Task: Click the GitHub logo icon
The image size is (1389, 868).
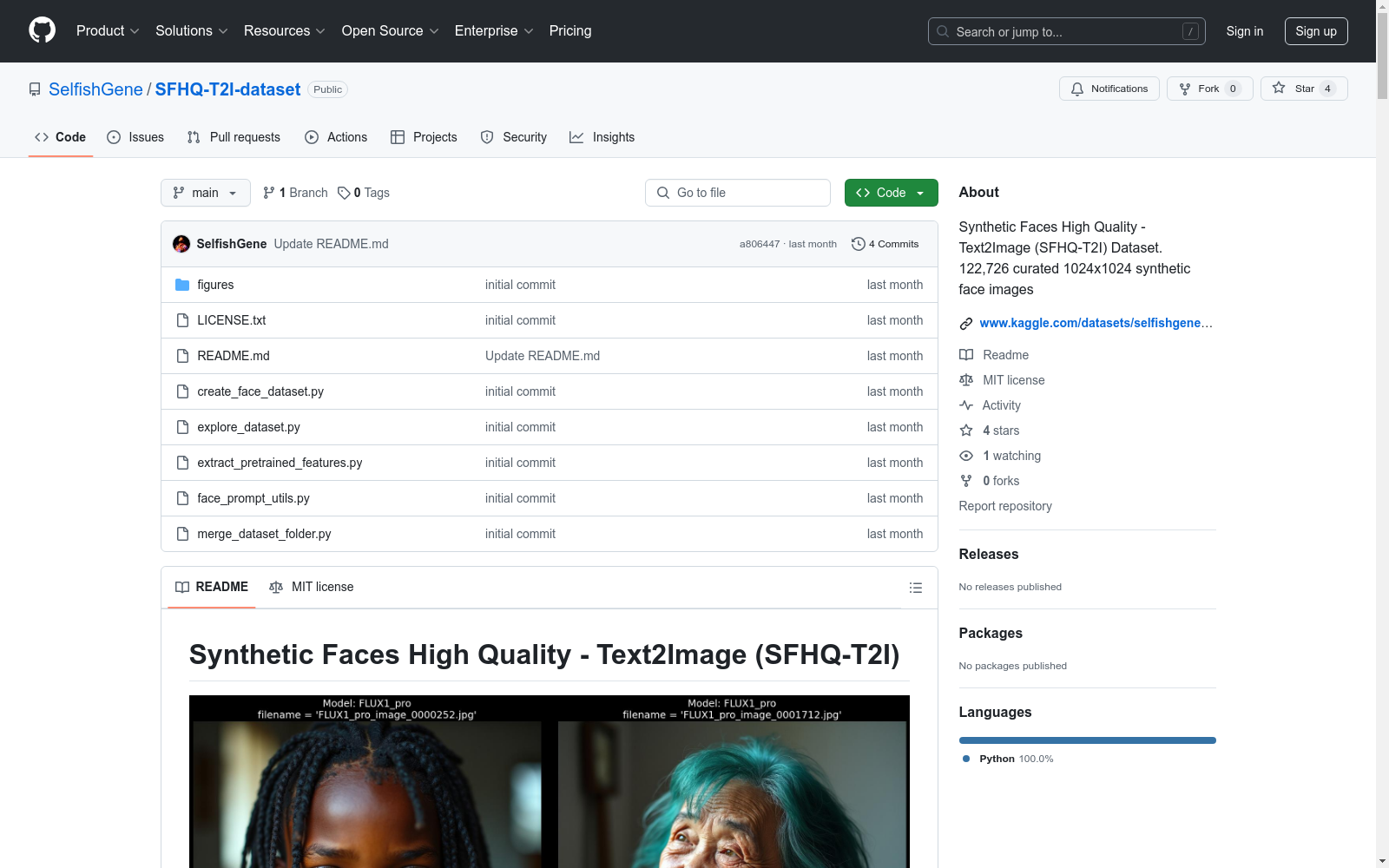Action: (42, 30)
